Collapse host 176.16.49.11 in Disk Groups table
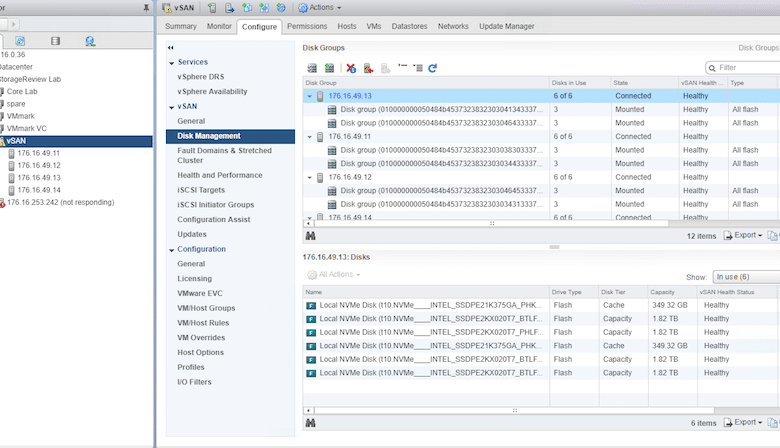The height and width of the screenshot is (448, 780). point(309,137)
